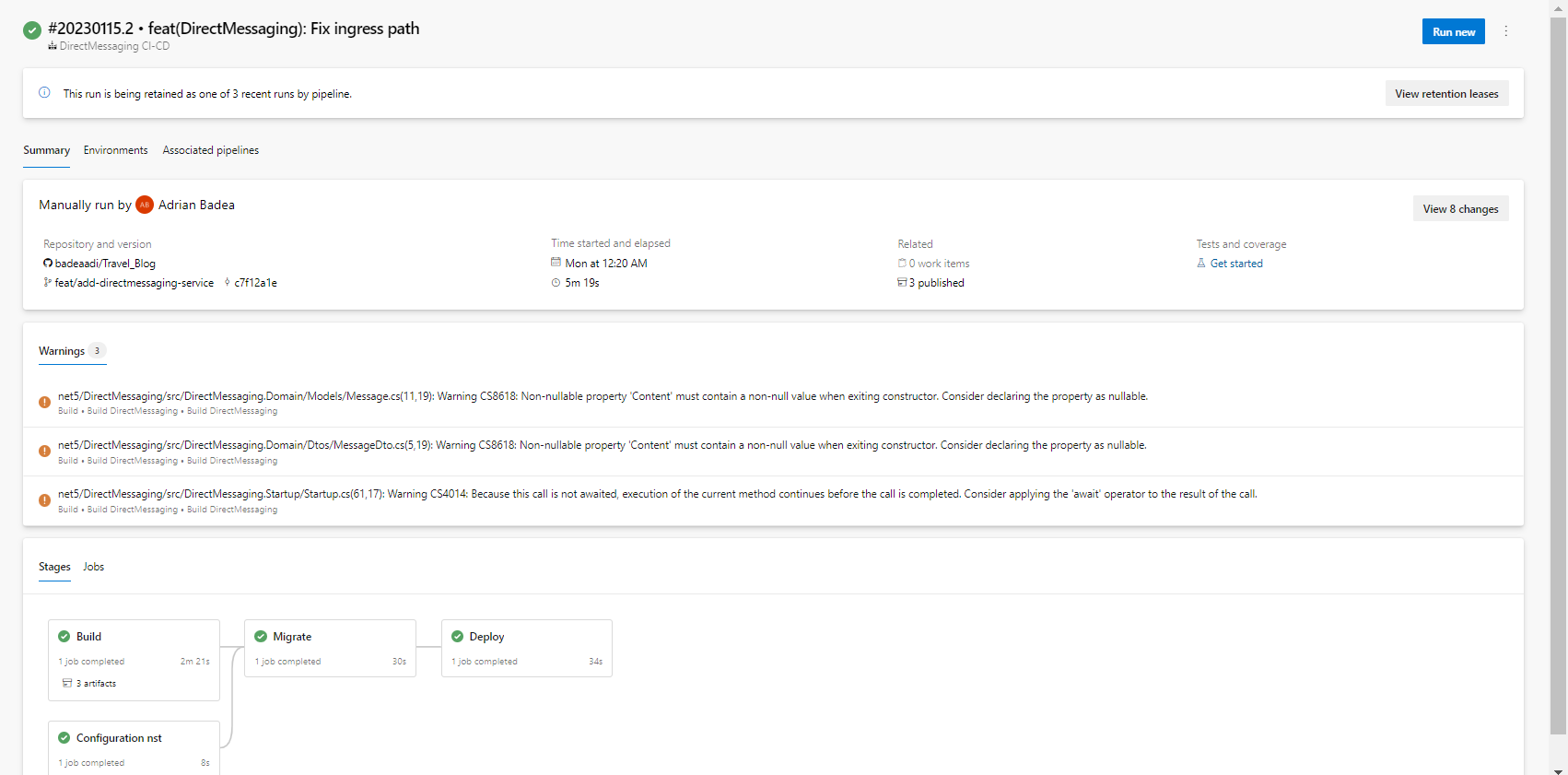Click 3 artifacts in Build stage
Viewport: 1568px width, 775px height.
point(96,684)
